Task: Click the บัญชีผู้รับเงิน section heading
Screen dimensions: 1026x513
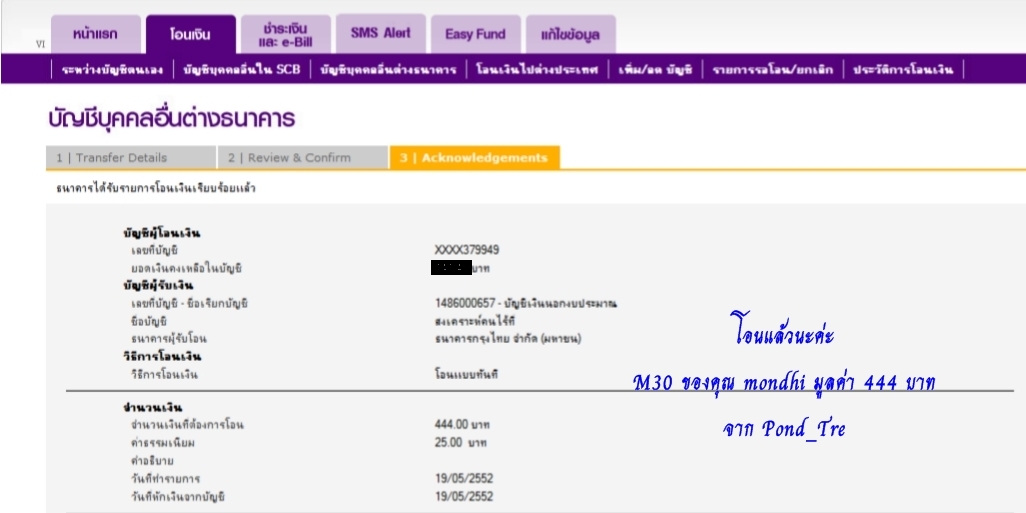Action: pyautogui.click(x=158, y=286)
